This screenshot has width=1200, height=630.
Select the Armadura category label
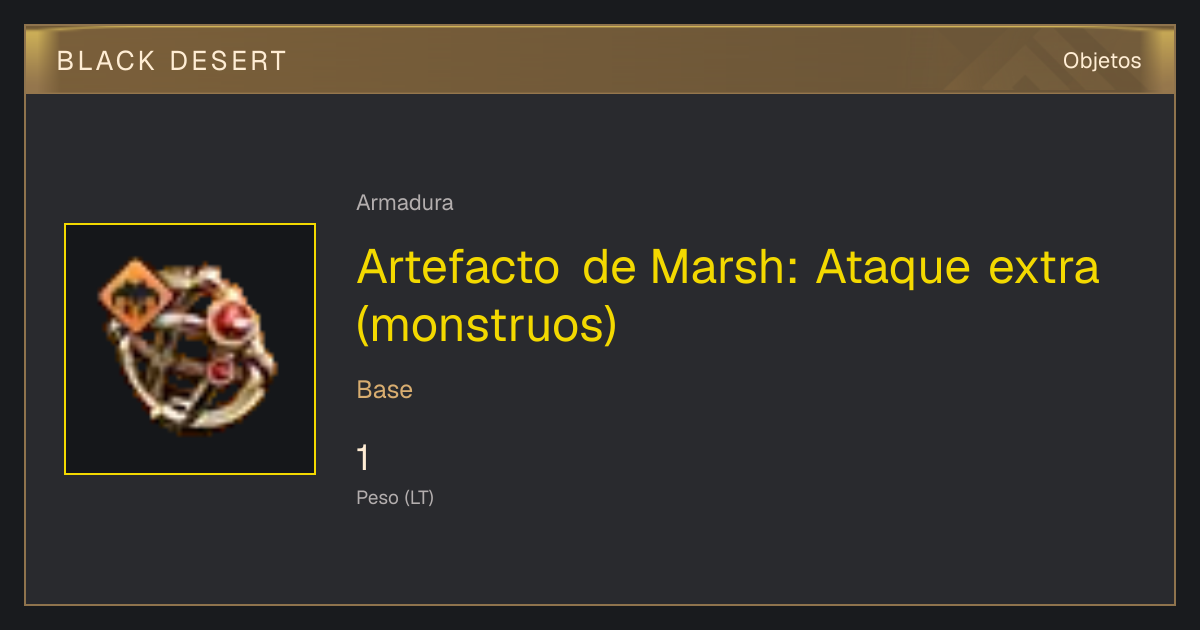(405, 203)
